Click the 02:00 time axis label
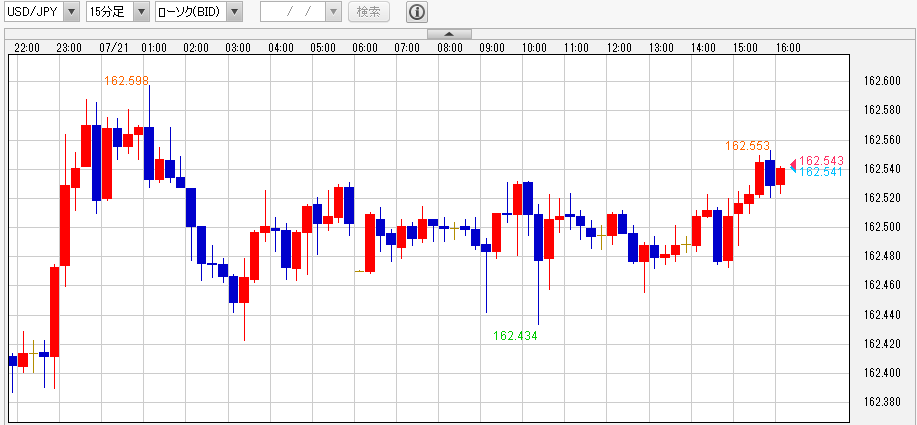Image resolution: width=917 pixels, height=425 pixels. point(196,48)
